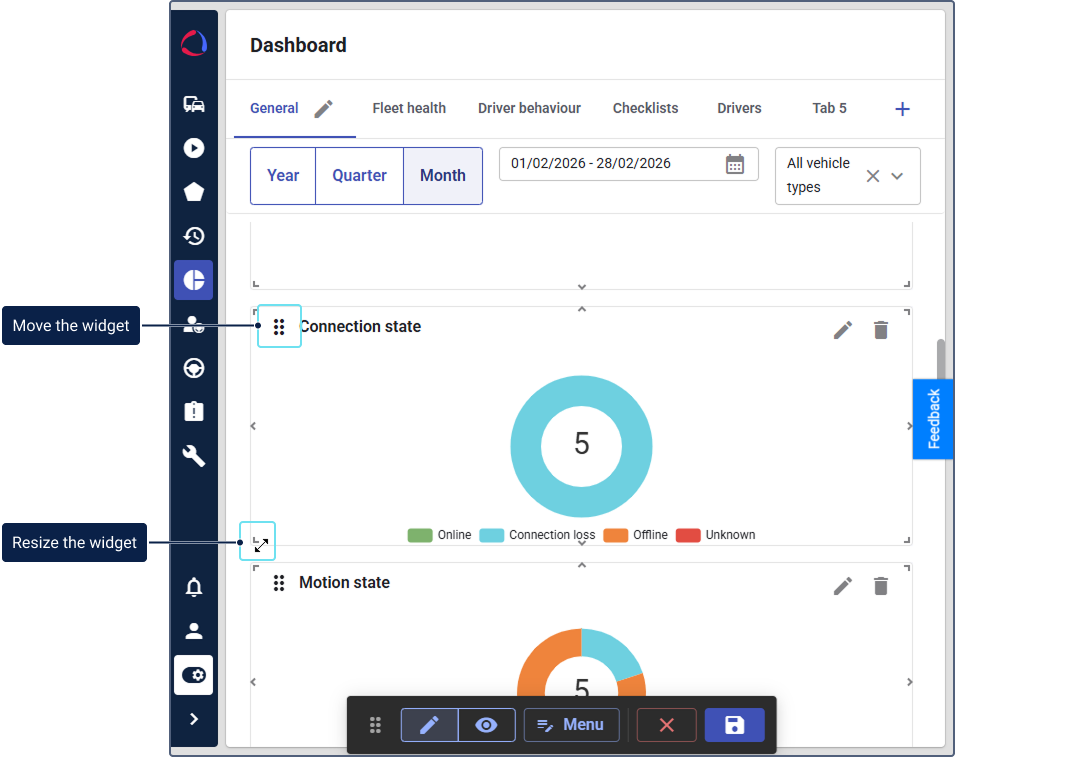Click the calendar icon in date field
The width and height of the screenshot is (1073, 757).
coord(735,164)
